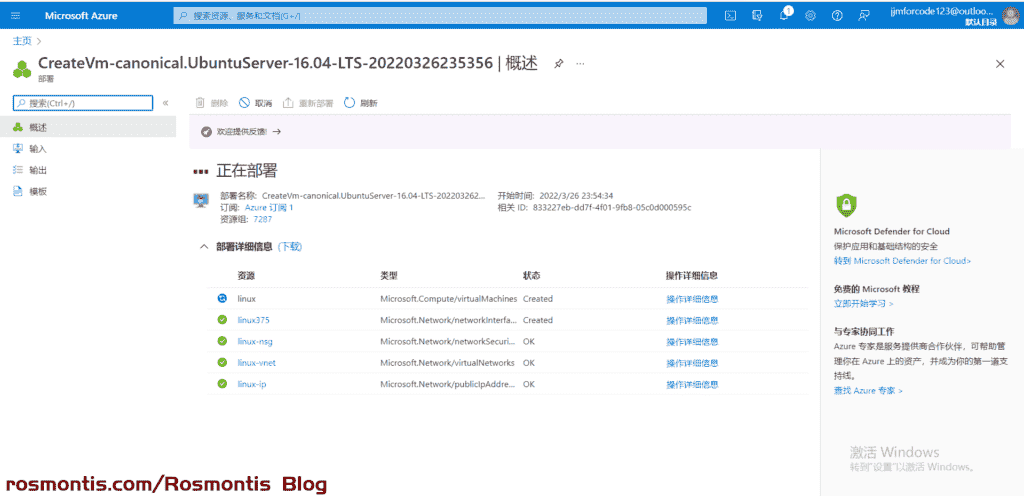This screenshot has height=496, width=1024.
Task: Click the 下载 download link
Action: coord(290,247)
